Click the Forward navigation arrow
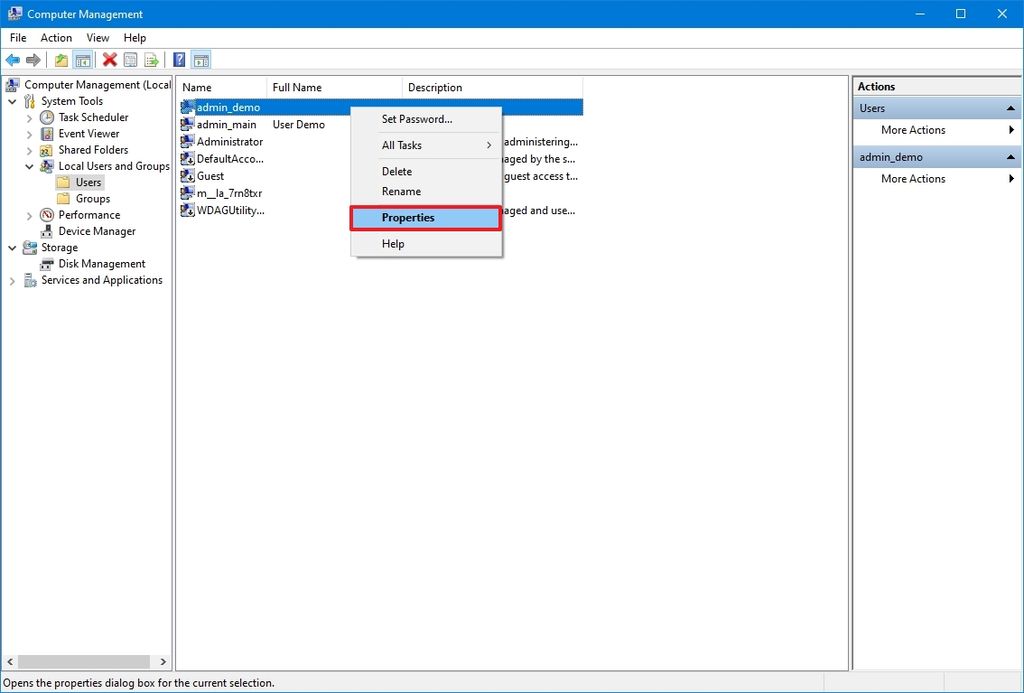Image resolution: width=1024 pixels, height=693 pixels. (x=32, y=59)
